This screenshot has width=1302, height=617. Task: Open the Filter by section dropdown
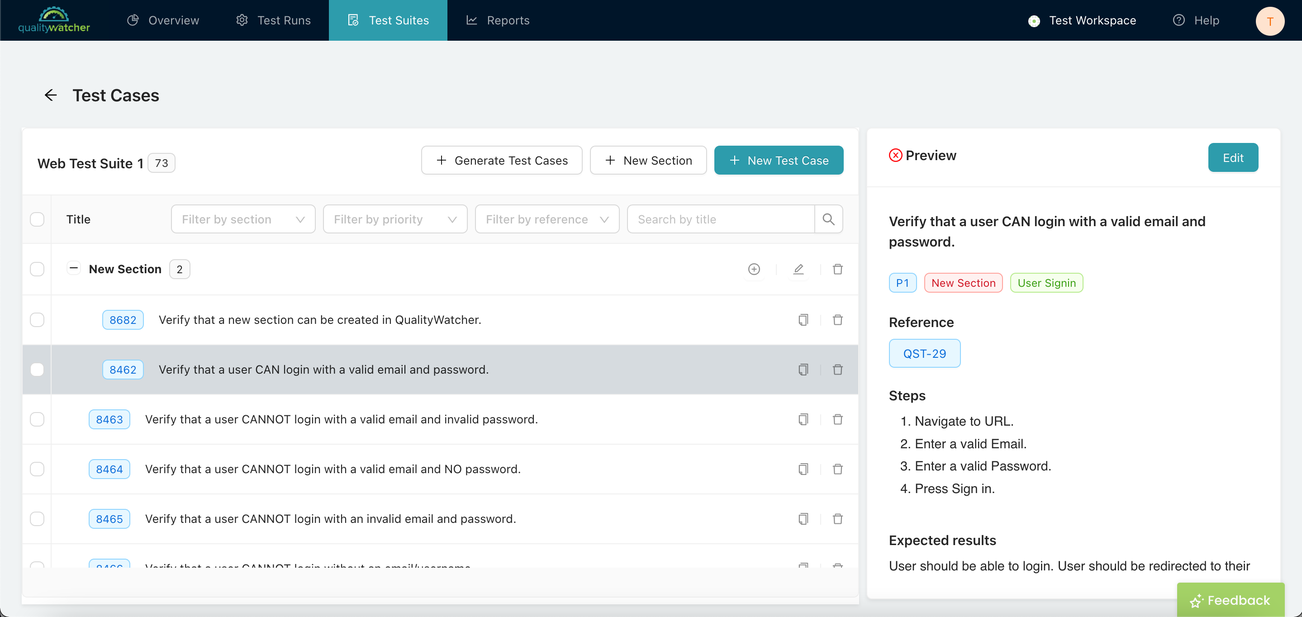(x=243, y=219)
